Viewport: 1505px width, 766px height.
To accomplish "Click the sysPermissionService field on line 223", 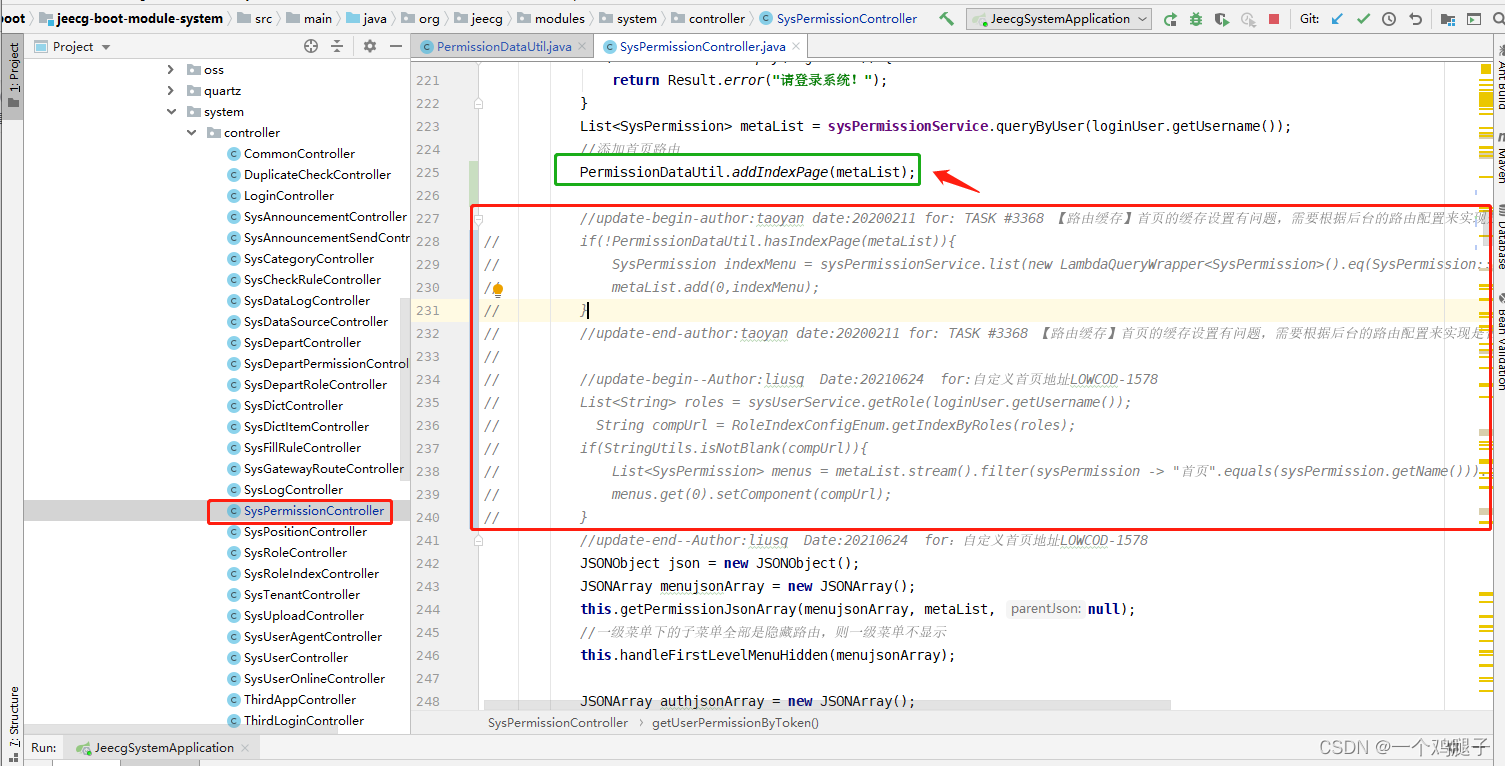I will coord(907,126).
